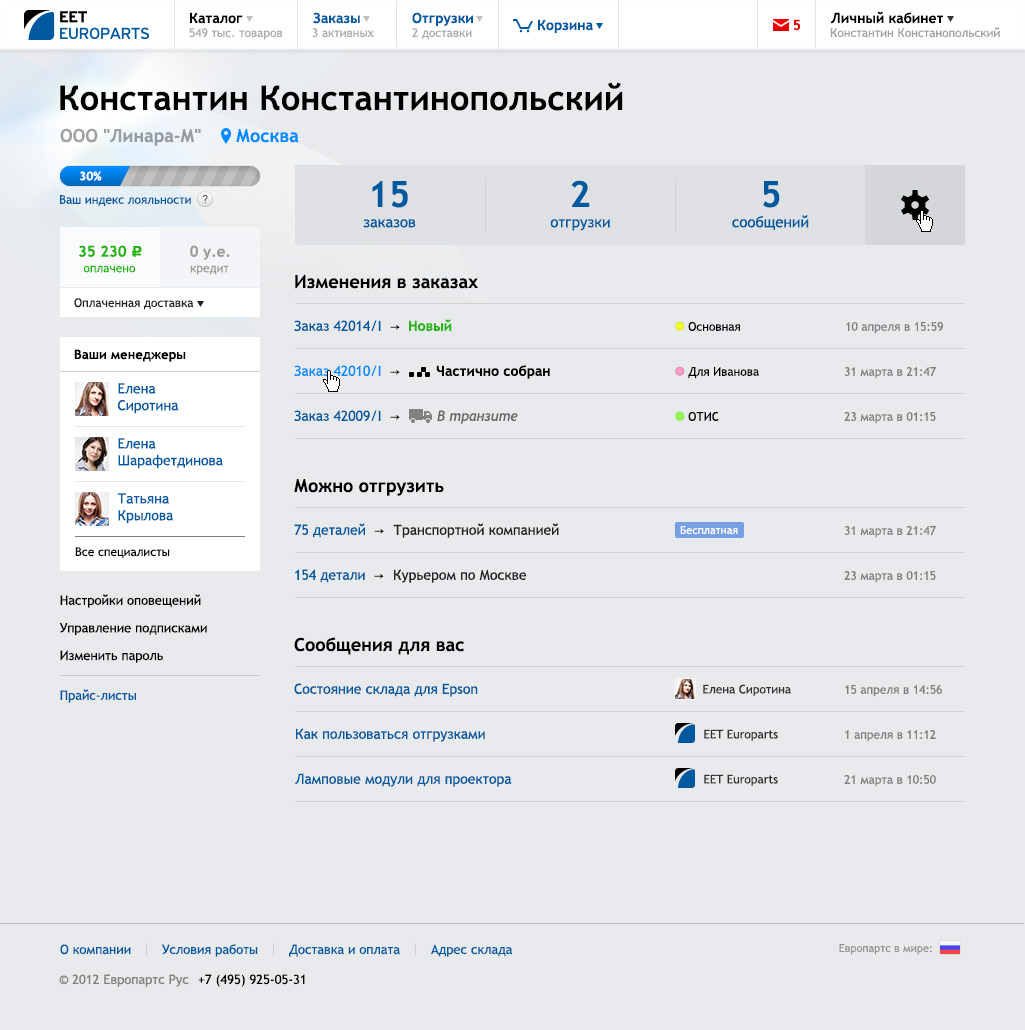Open order Заказ 42014/I link
Screen dimensions: 1025x1030
pos(338,327)
